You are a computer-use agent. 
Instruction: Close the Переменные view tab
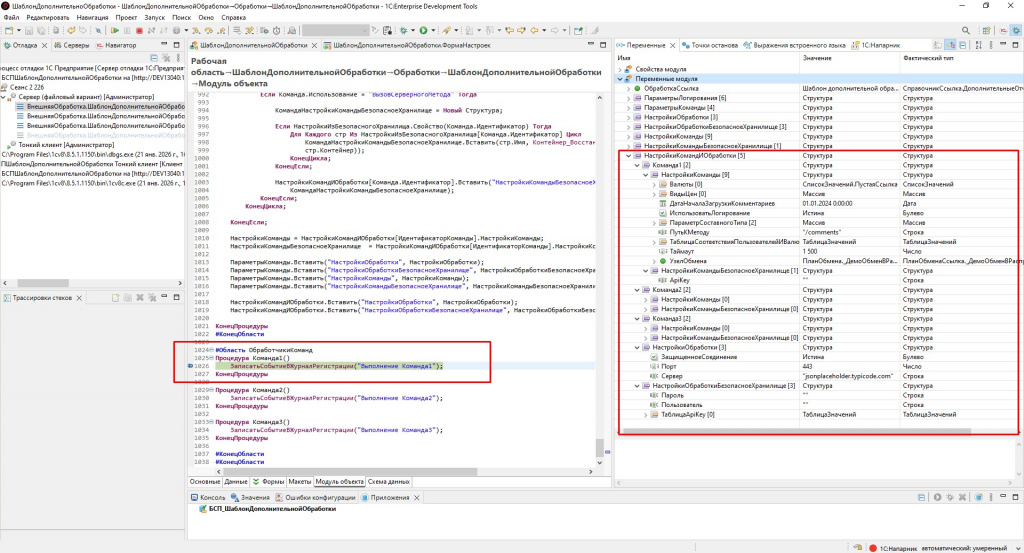coord(674,45)
